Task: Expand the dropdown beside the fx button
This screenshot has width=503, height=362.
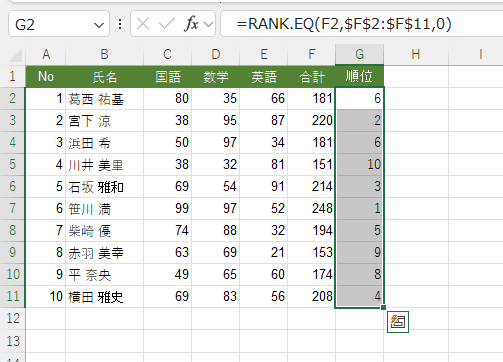Action: [x=209, y=24]
